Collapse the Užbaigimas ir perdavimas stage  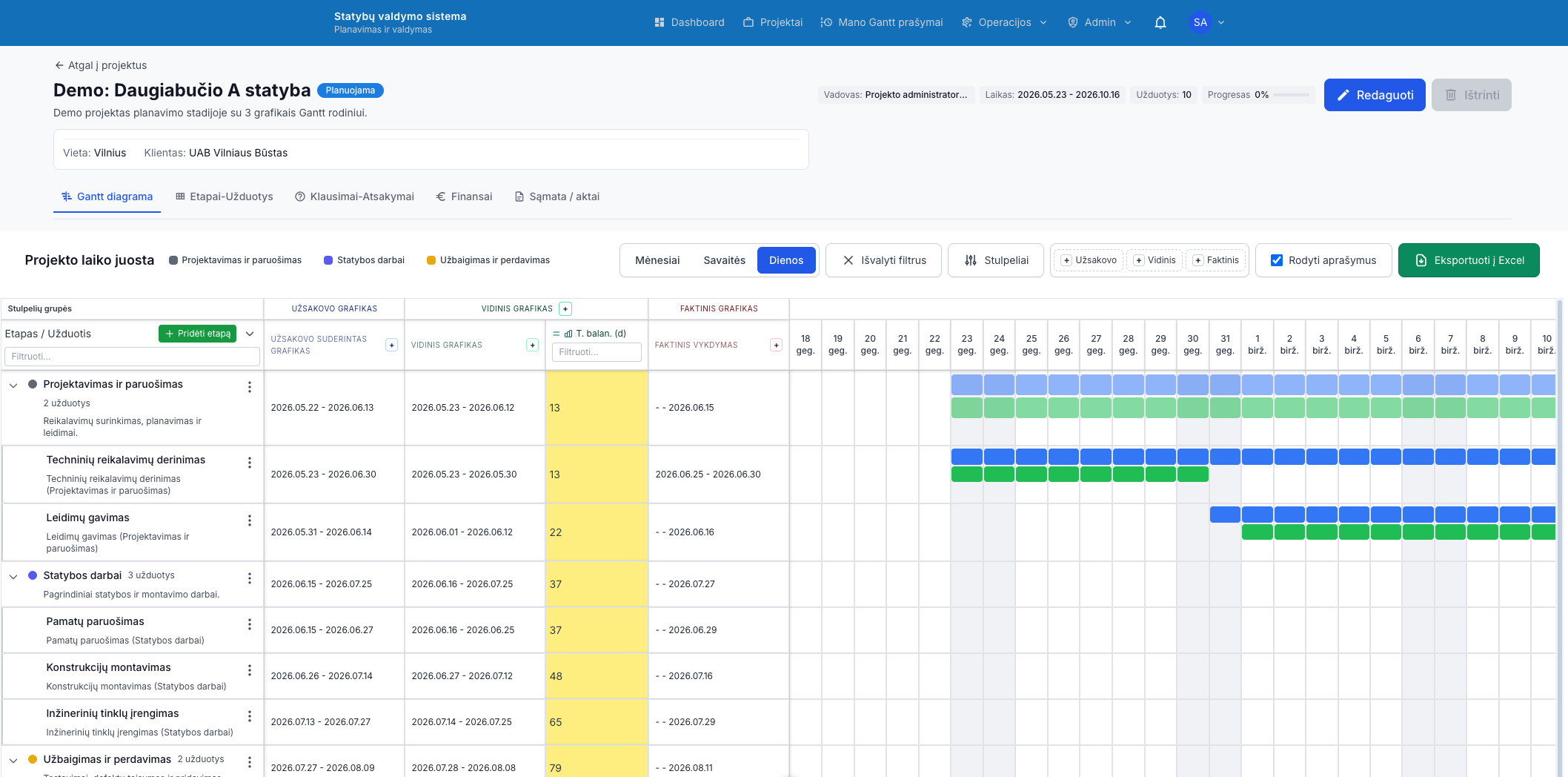13,760
